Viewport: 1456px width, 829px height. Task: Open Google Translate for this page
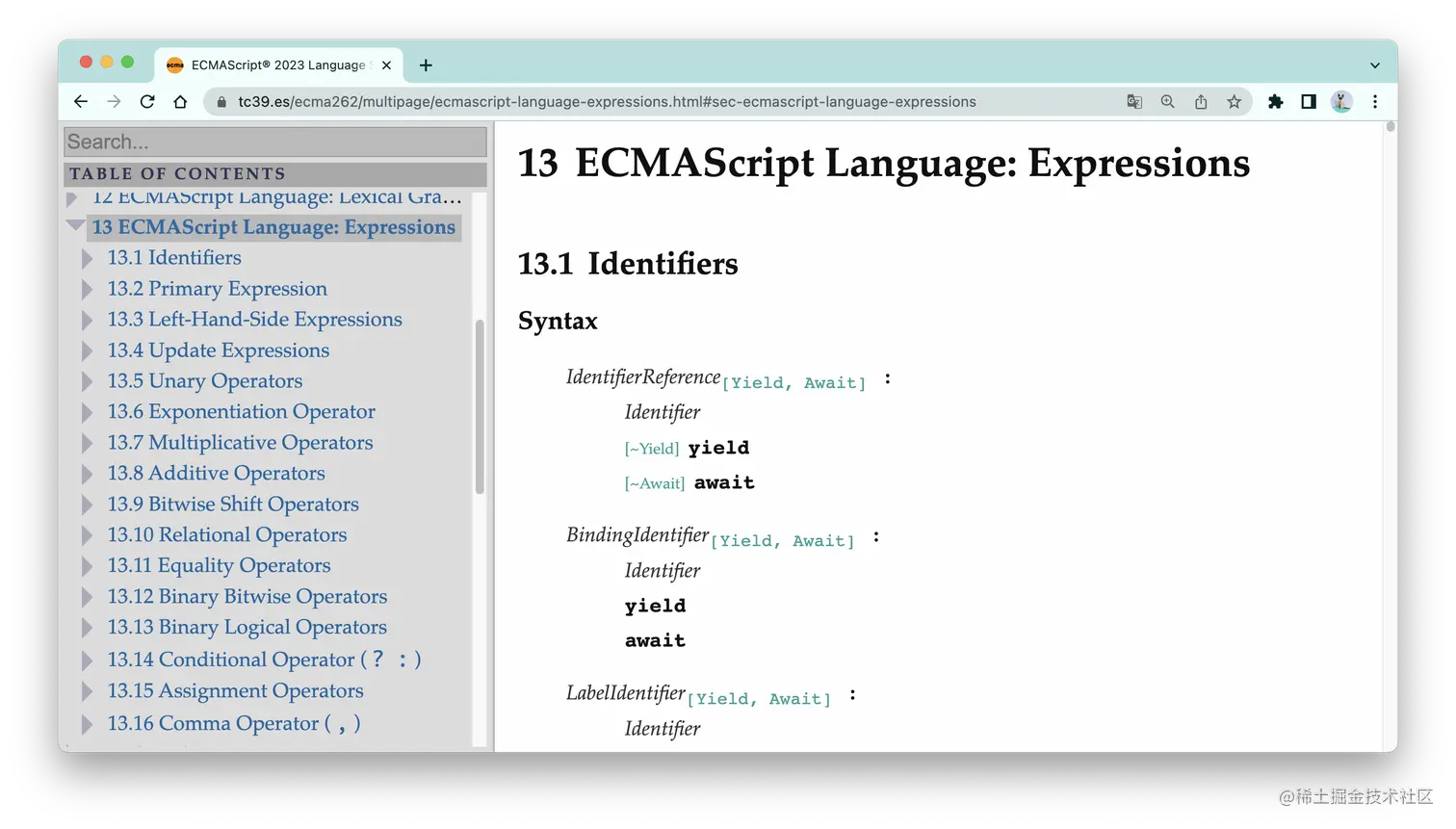click(1134, 101)
